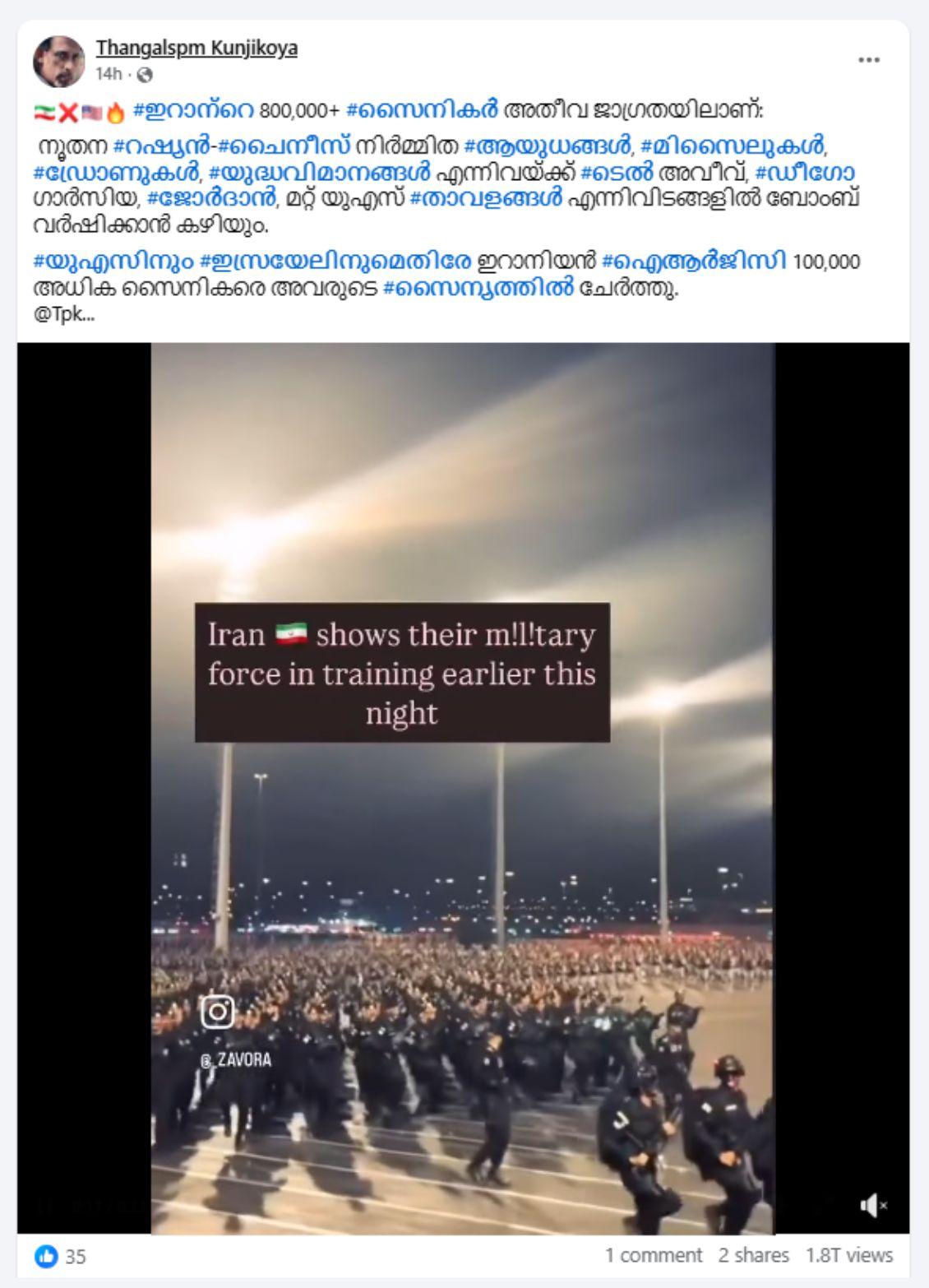This screenshot has width=929, height=1288.
Task: Open the #ഐആർജിസി hashtag
Action: click(694, 262)
